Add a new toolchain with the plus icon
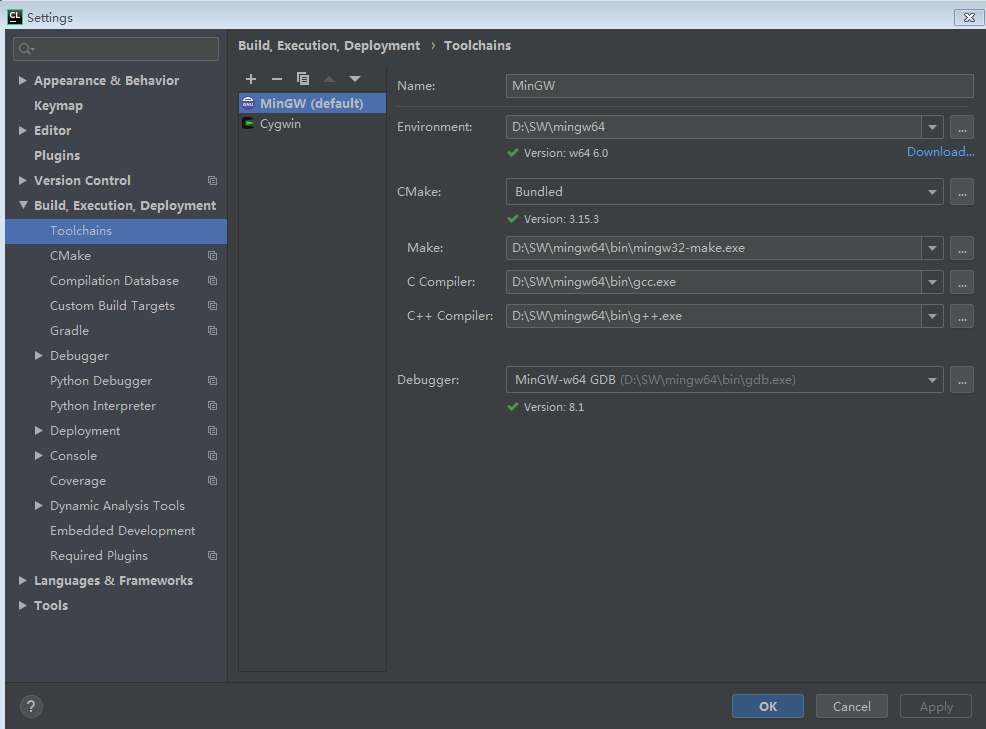 point(251,78)
